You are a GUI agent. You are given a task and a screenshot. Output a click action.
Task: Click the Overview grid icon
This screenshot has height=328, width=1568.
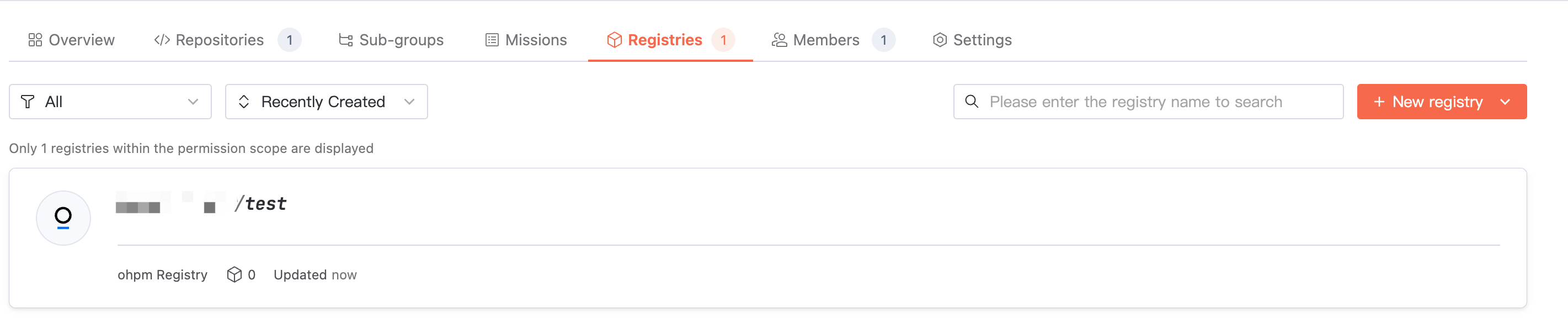click(x=35, y=40)
